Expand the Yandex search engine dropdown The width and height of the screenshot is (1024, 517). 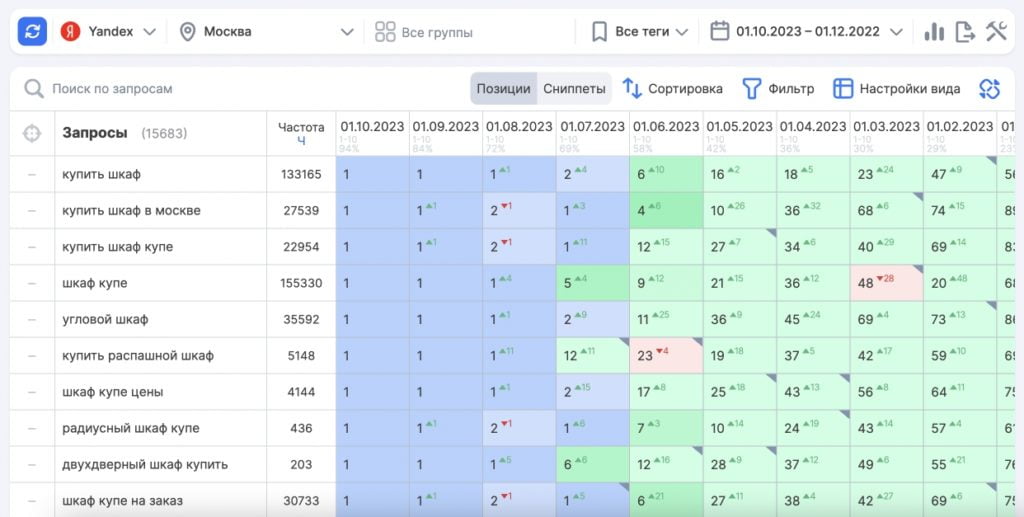(x=108, y=32)
